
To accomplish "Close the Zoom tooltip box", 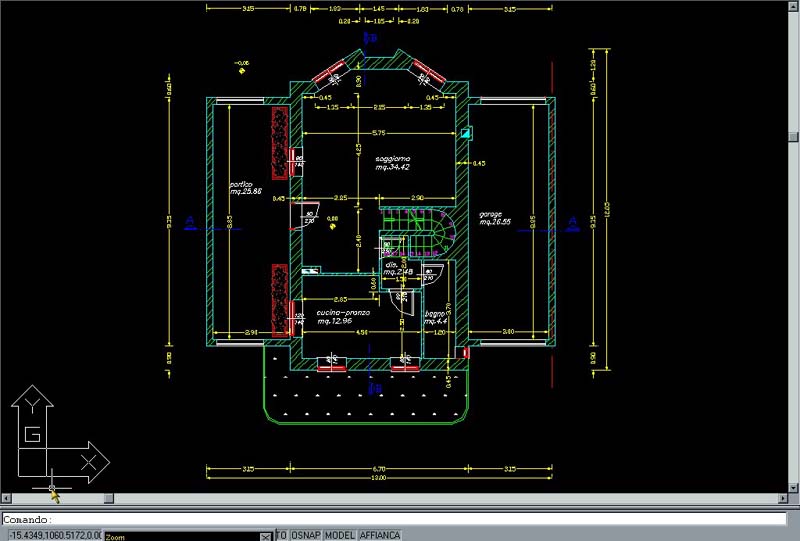I will [x=266, y=537].
